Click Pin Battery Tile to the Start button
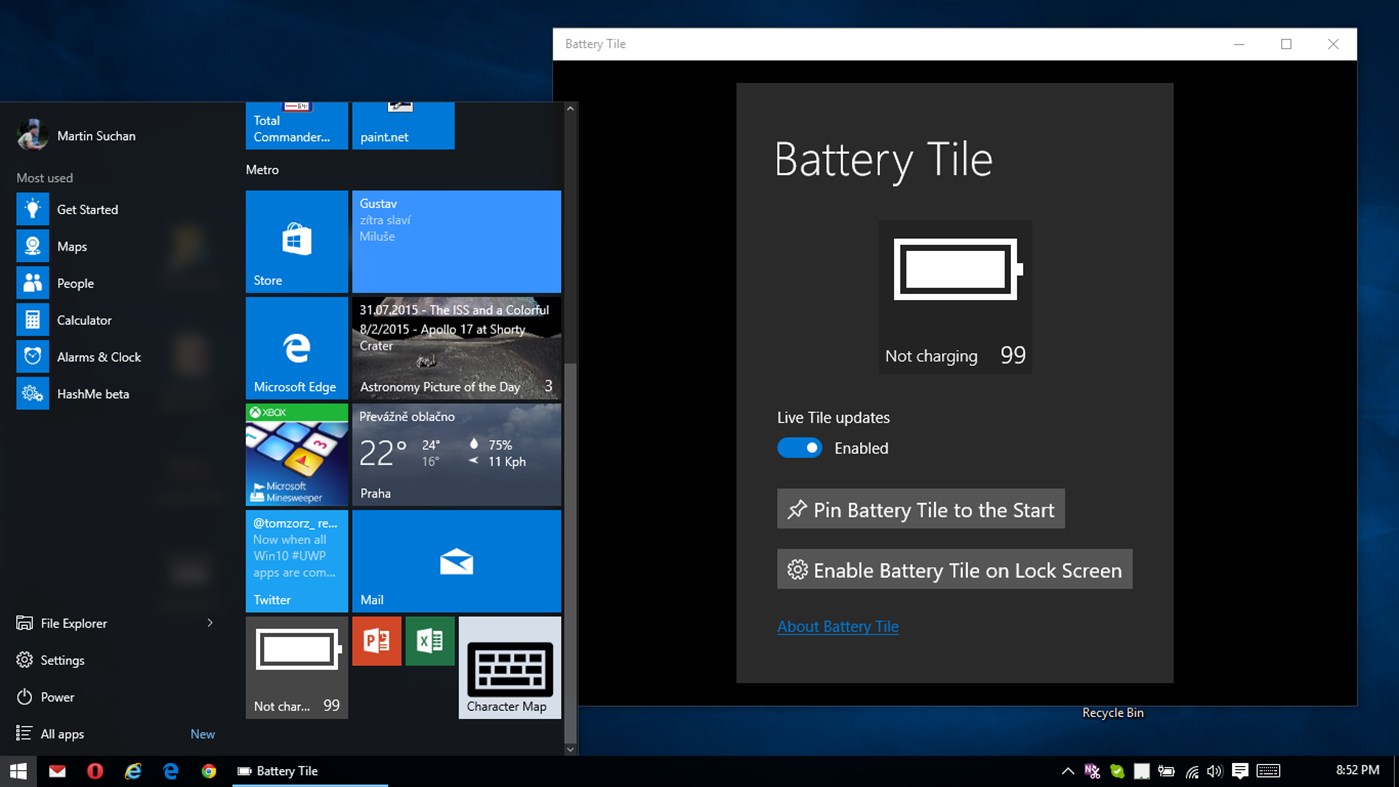The width and height of the screenshot is (1399, 787). (920, 509)
